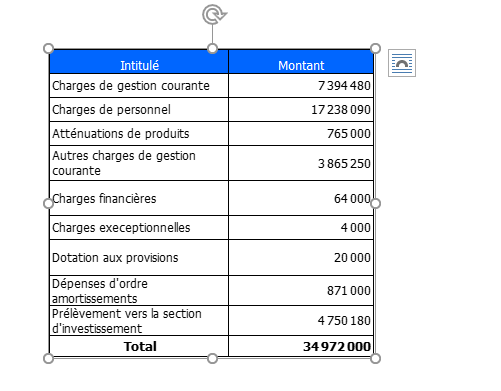The width and height of the screenshot is (501, 391).
Task: Click the left middle resize handle
Action: pos(49,203)
